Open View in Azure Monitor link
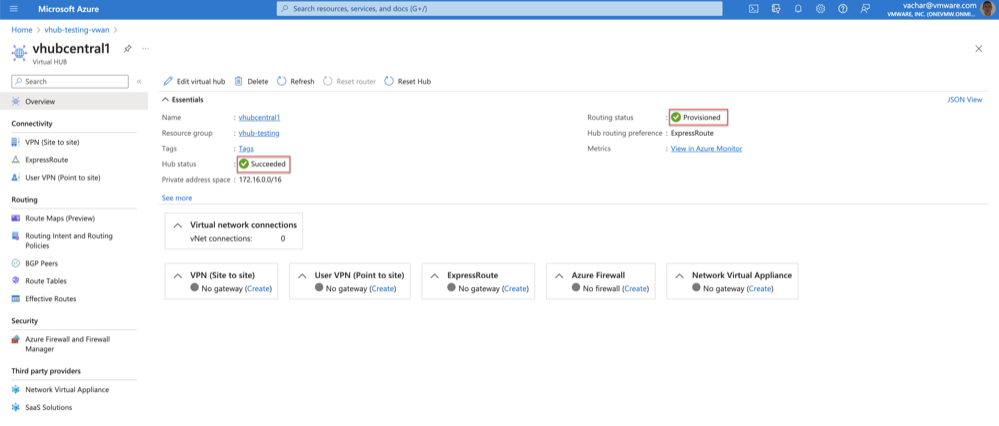 point(706,148)
